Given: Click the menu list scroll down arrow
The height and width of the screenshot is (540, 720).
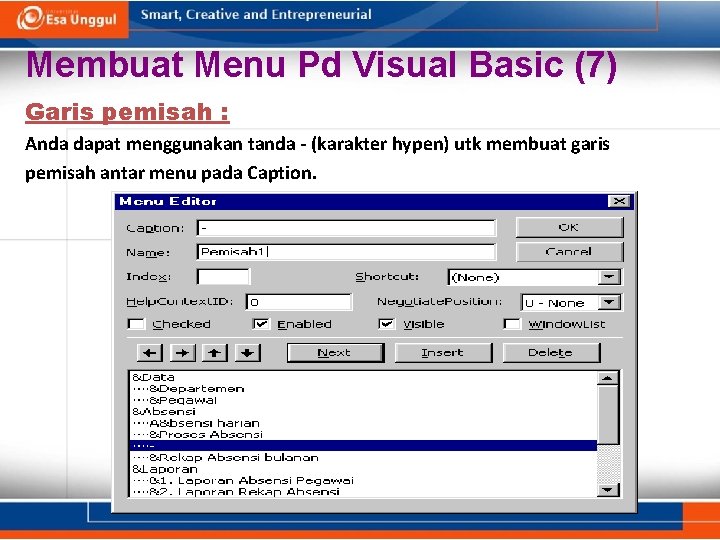Looking at the screenshot, I should (608, 490).
